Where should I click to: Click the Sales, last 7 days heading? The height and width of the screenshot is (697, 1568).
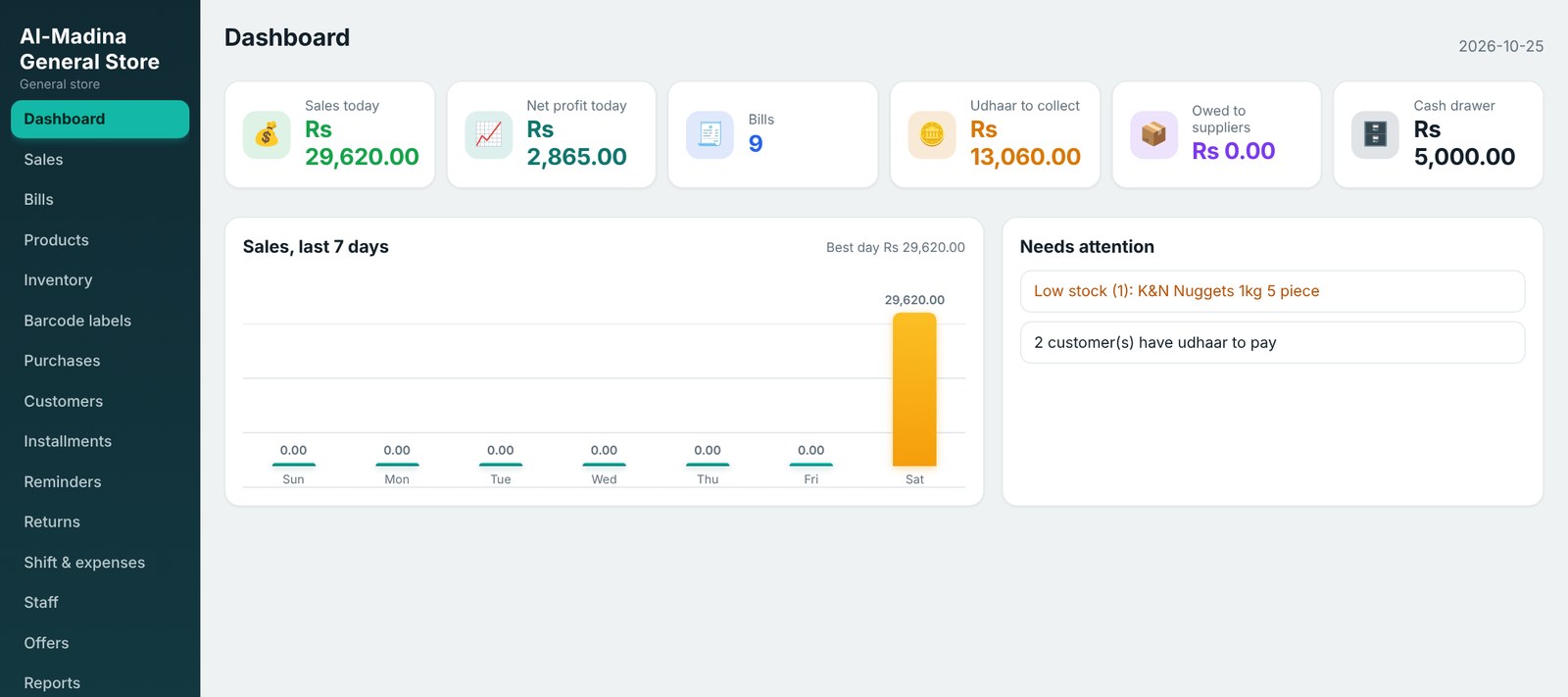click(316, 247)
